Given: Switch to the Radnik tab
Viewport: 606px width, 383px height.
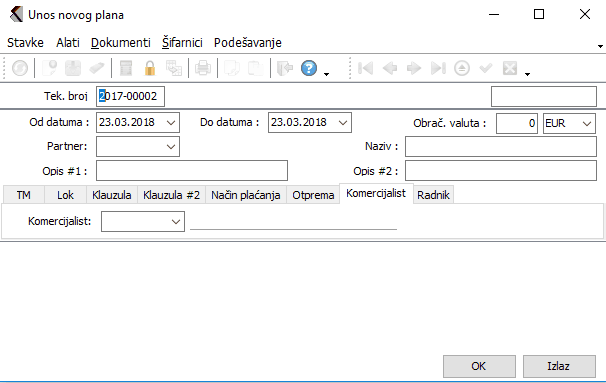Looking at the screenshot, I should (x=433, y=195).
